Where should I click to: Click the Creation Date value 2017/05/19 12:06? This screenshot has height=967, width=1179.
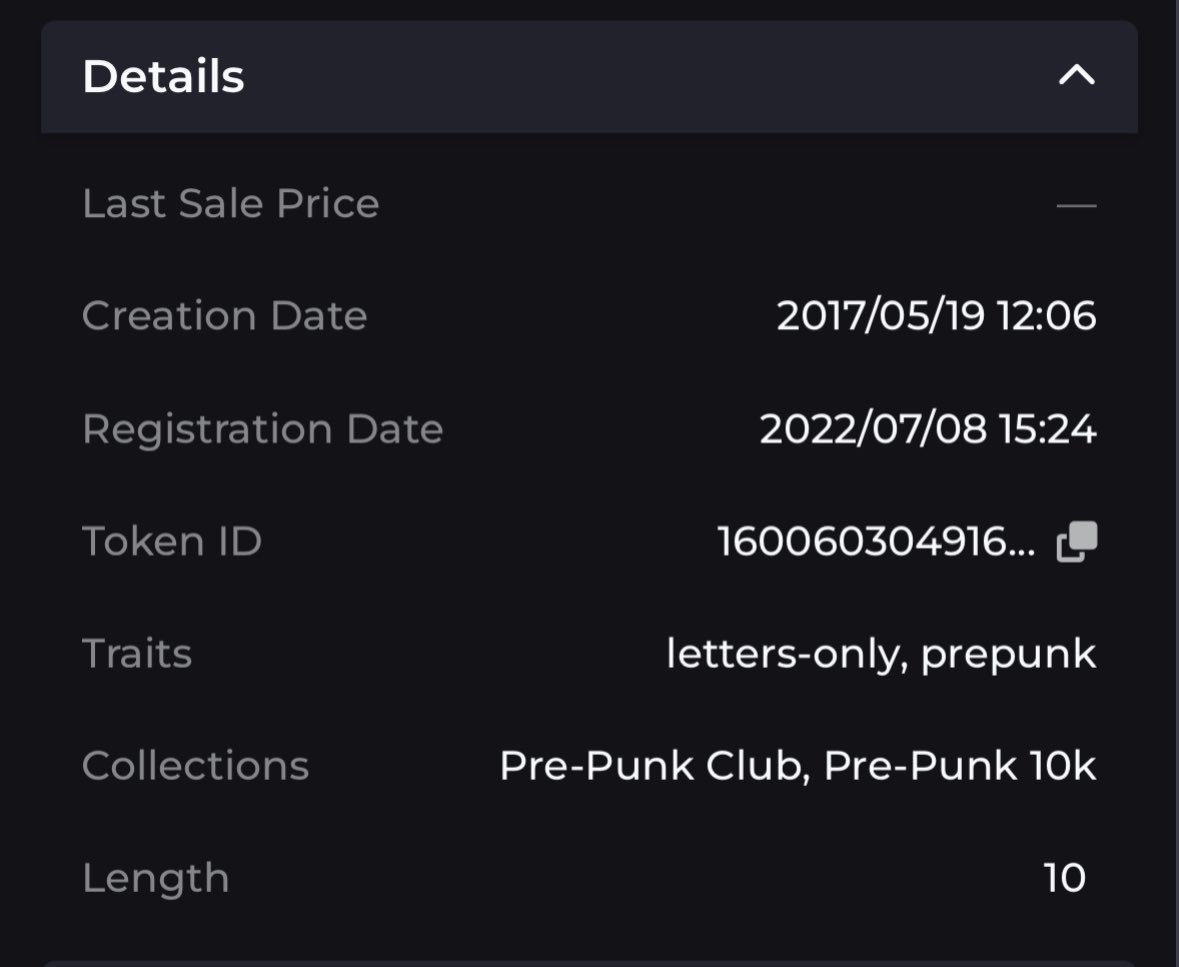click(936, 315)
